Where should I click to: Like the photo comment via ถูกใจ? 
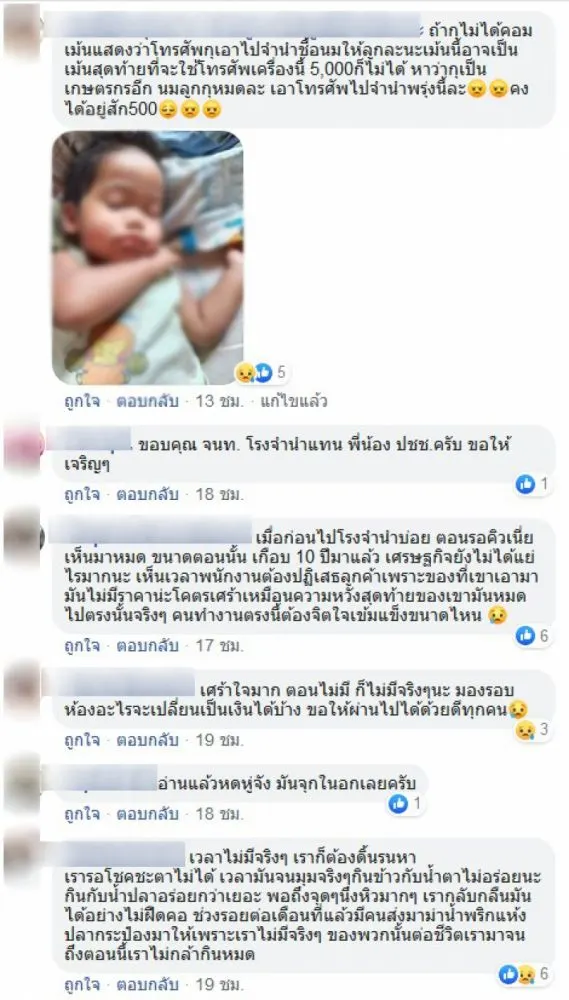pyautogui.click(x=82, y=402)
